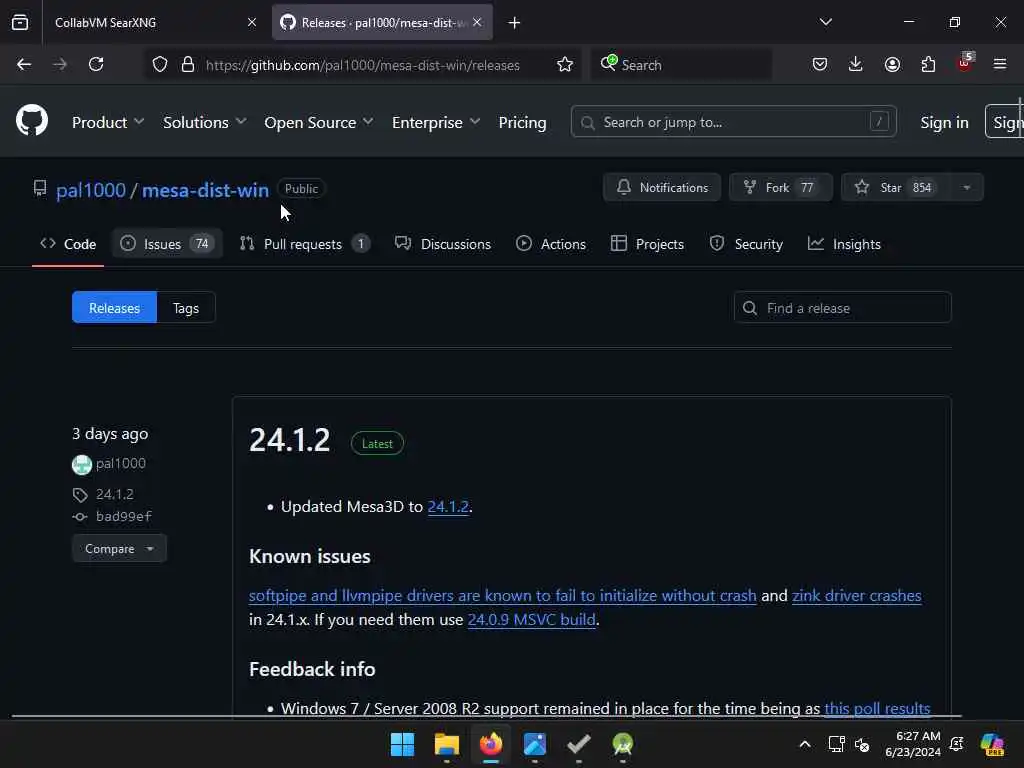Open the Projects tab
This screenshot has height=768, width=1024.
[647, 244]
